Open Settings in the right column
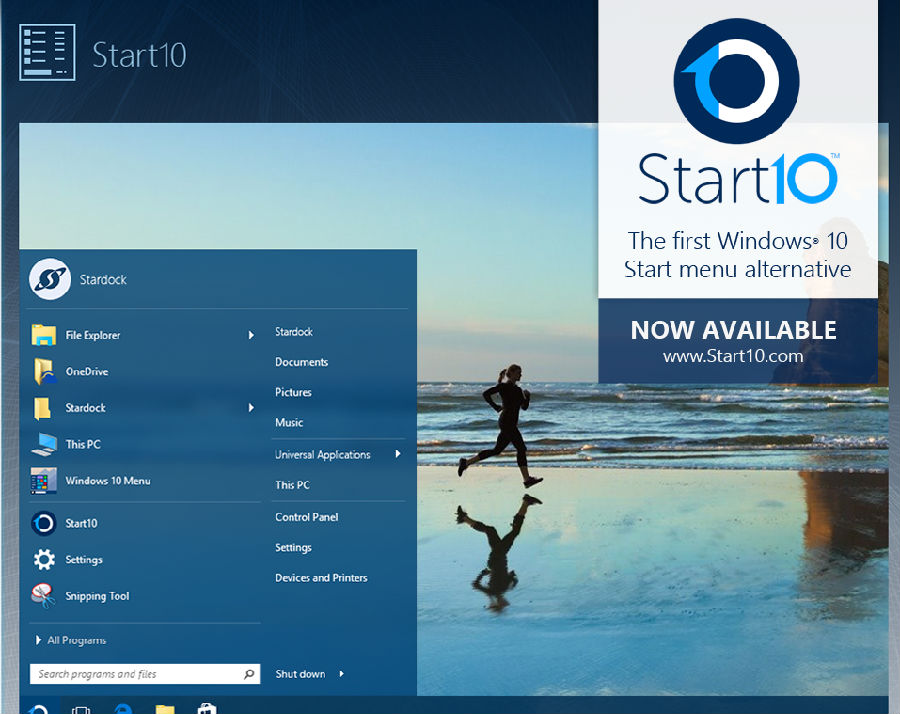 (x=293, y=548)
